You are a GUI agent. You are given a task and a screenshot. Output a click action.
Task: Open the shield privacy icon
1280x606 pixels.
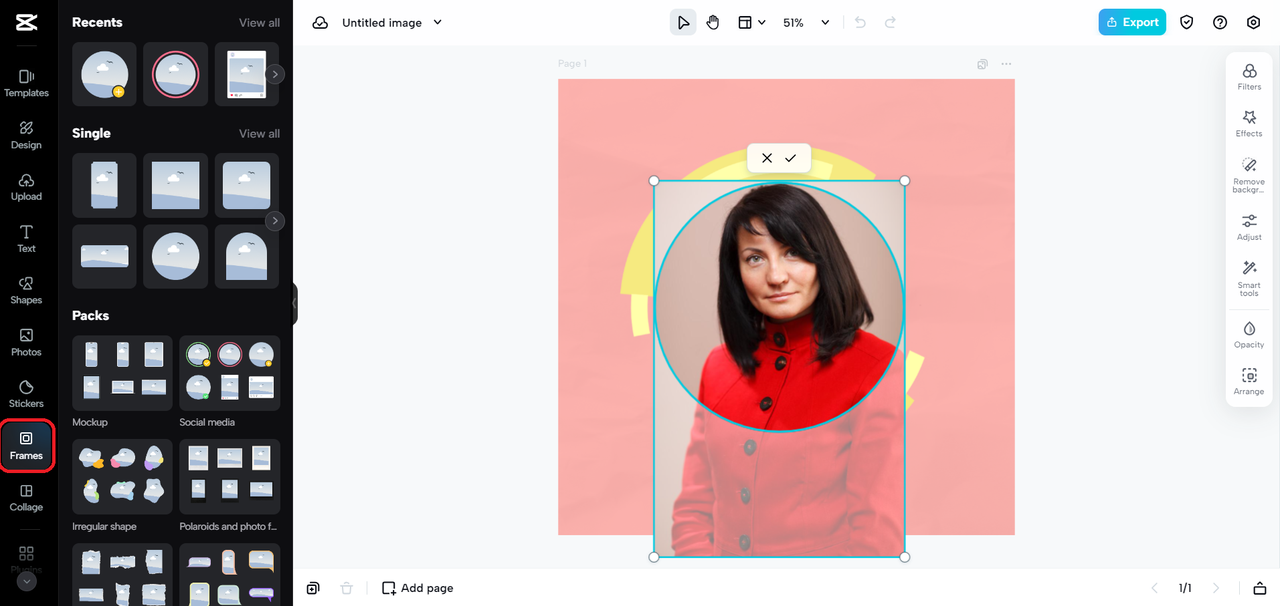pos(1187,22)
